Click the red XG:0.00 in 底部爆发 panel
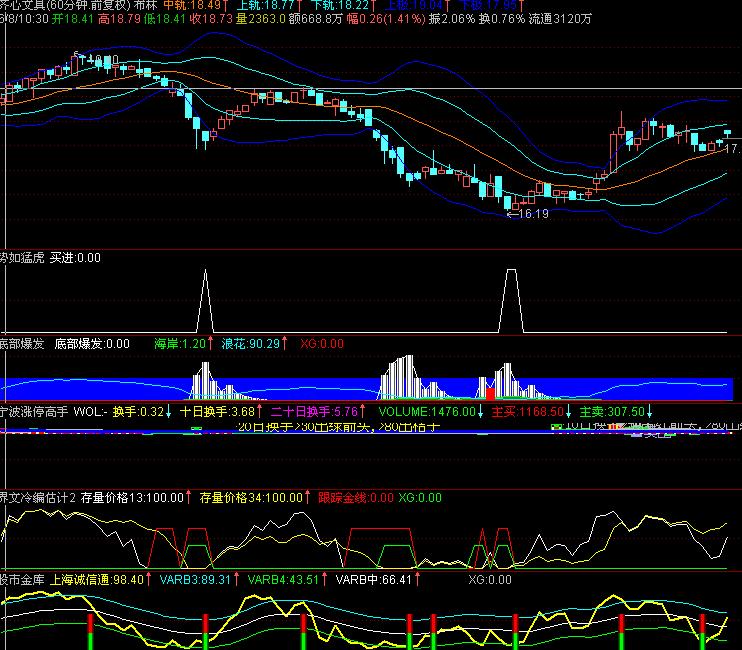The height and width of the screenshot is (650, 742). 322,344
